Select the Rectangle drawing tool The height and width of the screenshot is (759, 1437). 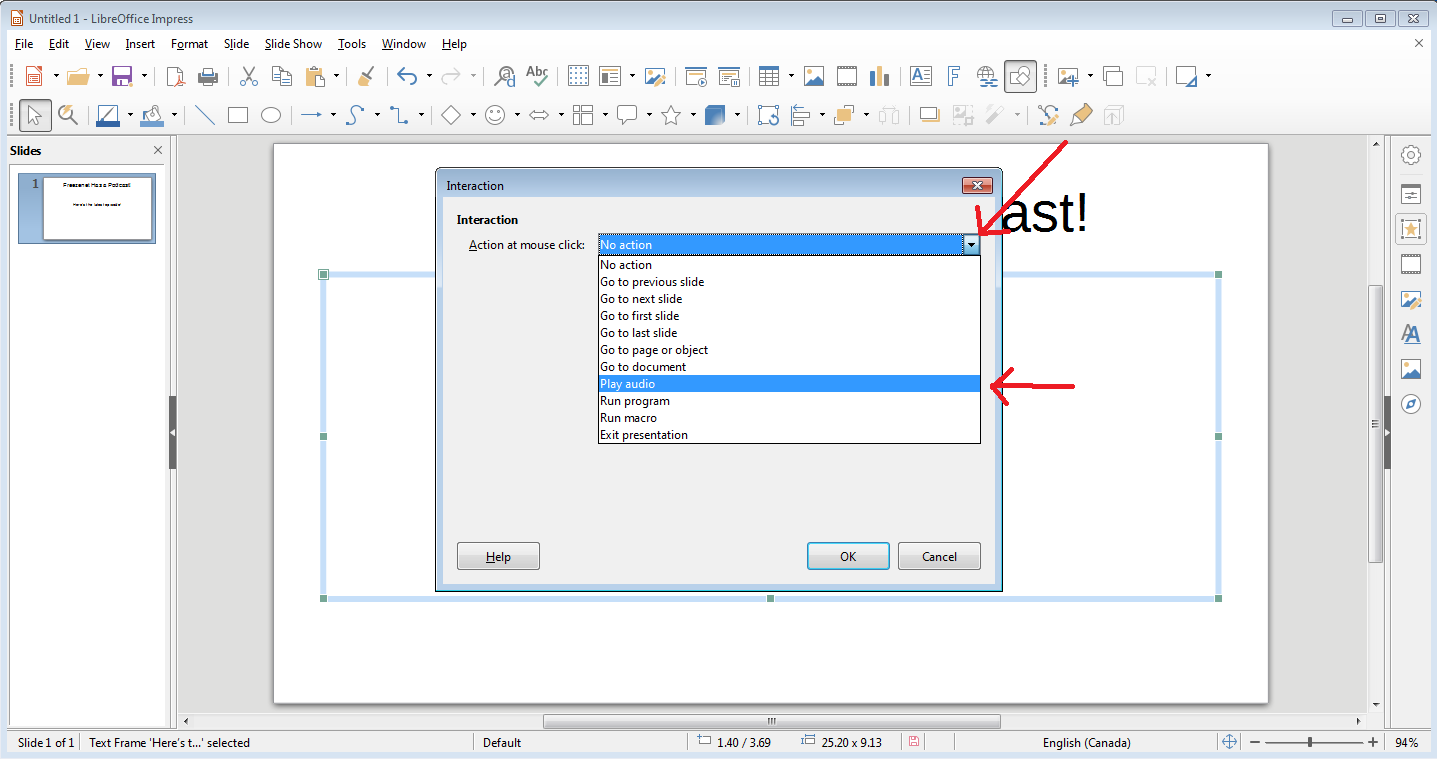coord(238,115)
